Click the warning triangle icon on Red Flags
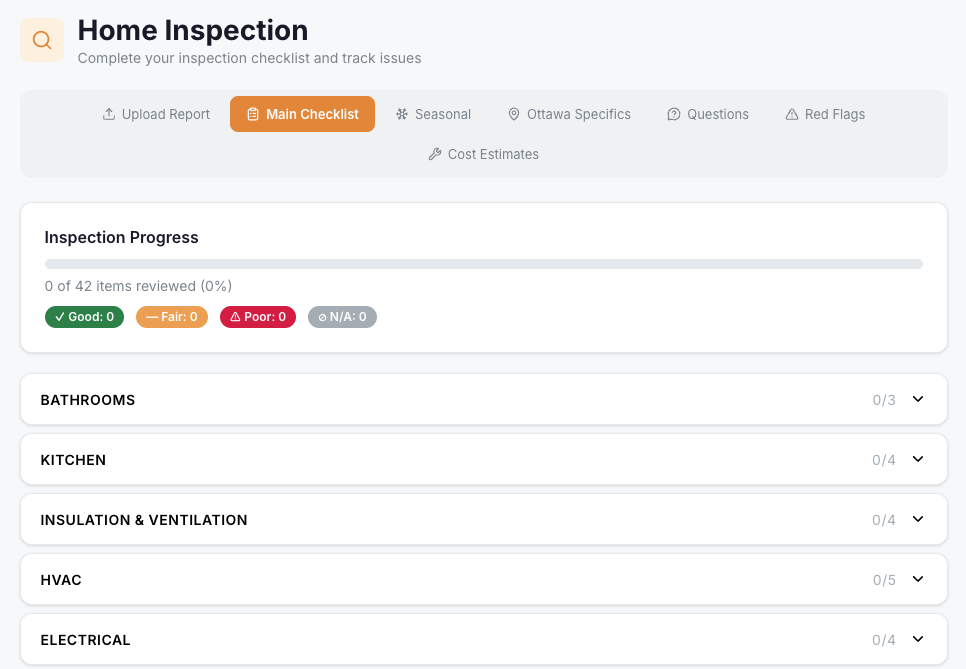The width and height of the screenshot is (966, 669). pos(792,114)
